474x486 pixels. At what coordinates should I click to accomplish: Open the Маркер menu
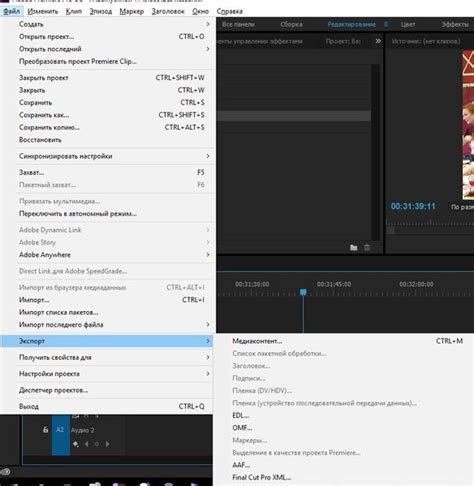click(132, 11)
